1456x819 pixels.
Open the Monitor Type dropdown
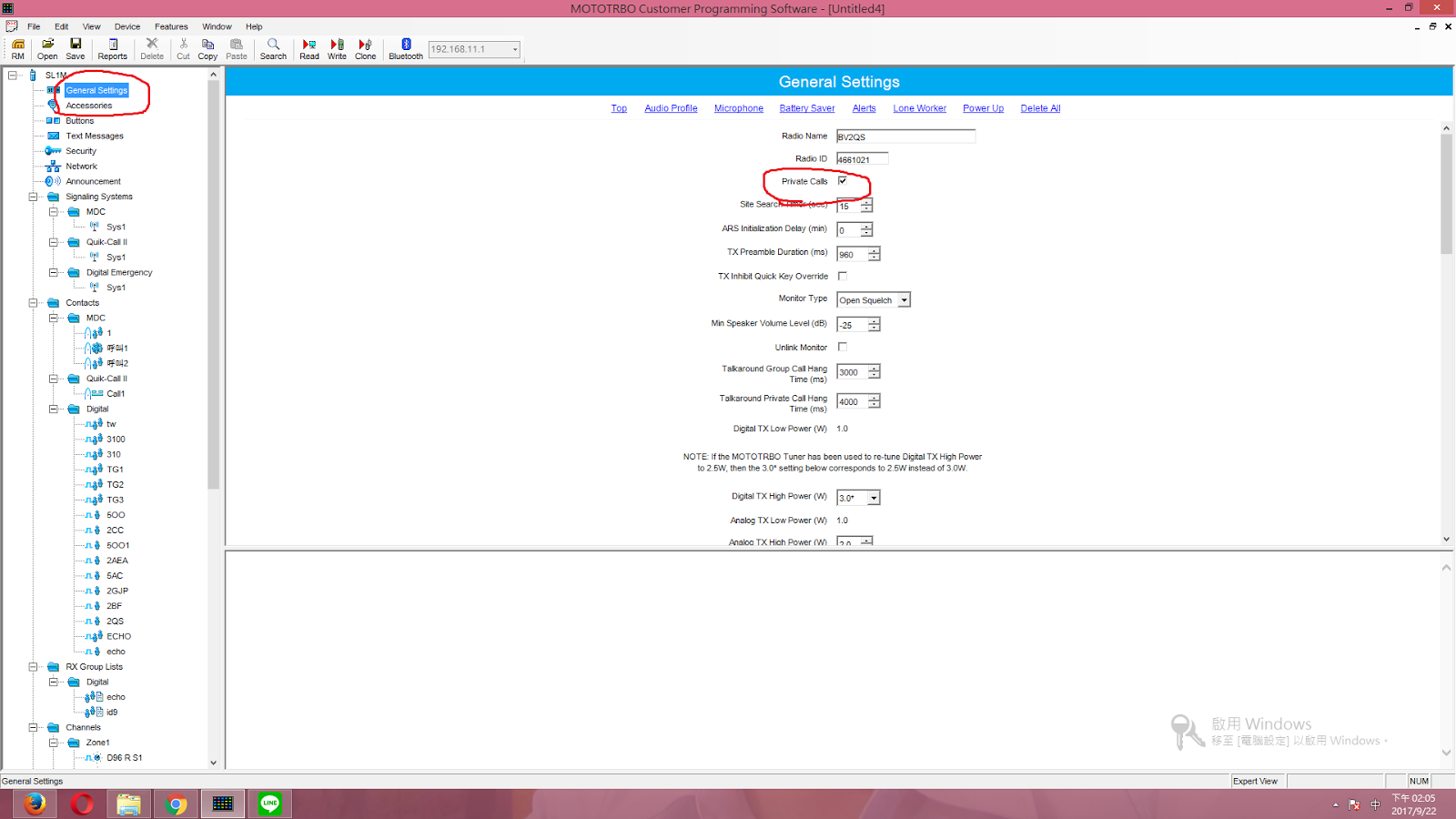pos(904,300)
